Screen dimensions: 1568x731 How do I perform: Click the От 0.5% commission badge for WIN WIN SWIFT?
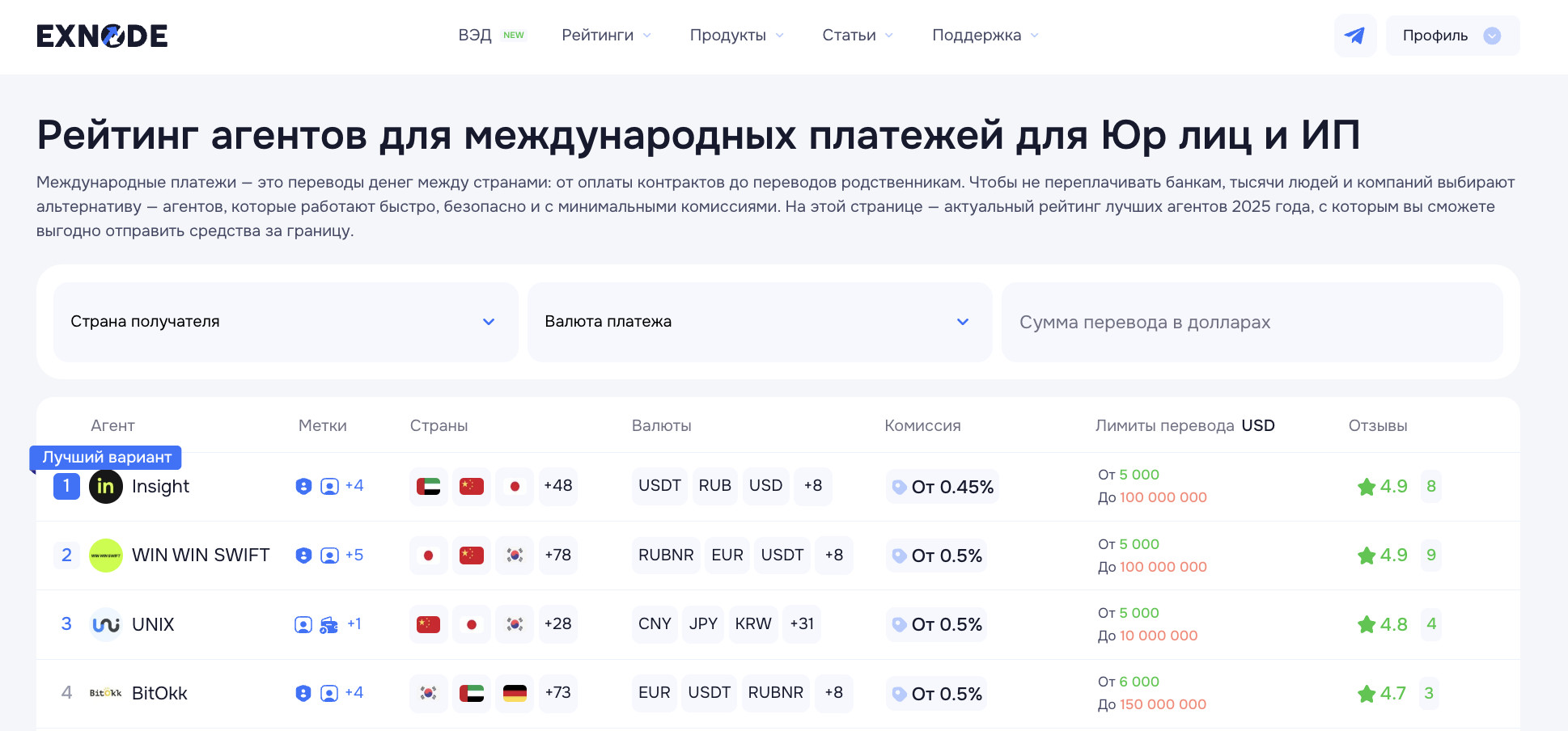click(937, 556)
